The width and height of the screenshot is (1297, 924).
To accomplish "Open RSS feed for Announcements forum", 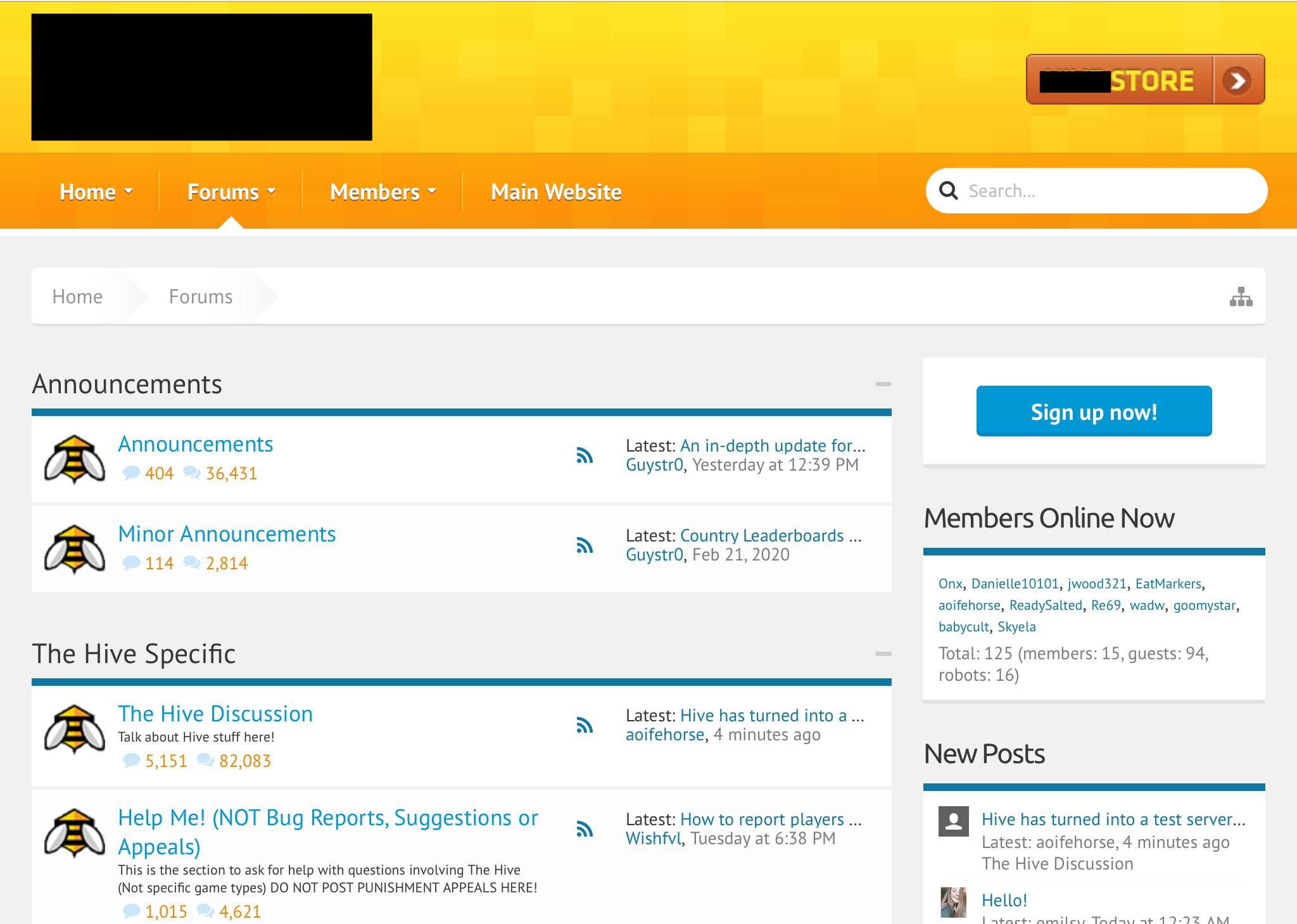I will click(x=585, y=455).
